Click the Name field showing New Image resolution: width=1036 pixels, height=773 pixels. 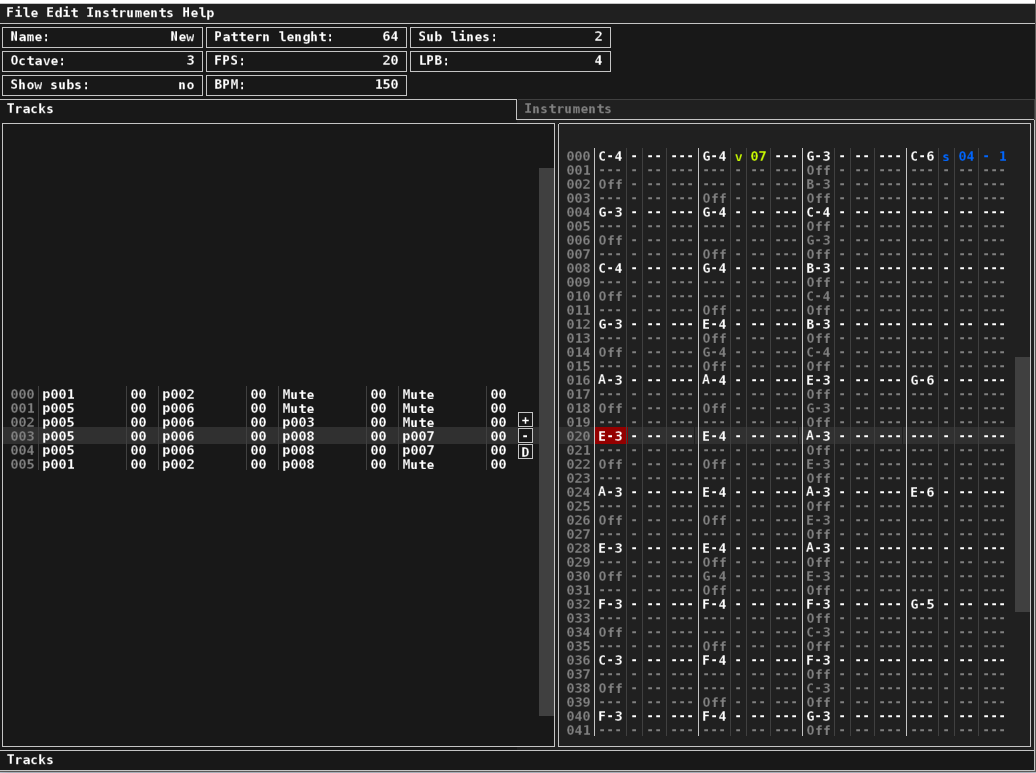(102, 37)
